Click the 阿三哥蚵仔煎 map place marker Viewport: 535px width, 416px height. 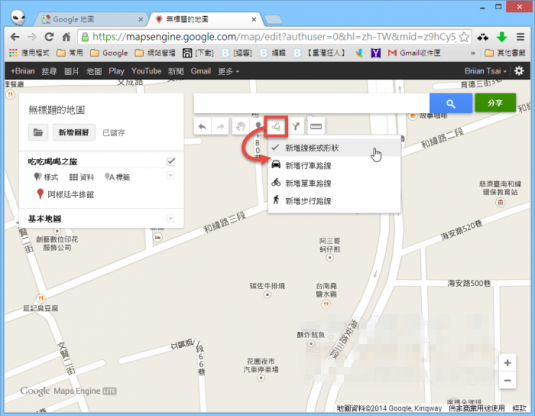click(x=330, y=258)
